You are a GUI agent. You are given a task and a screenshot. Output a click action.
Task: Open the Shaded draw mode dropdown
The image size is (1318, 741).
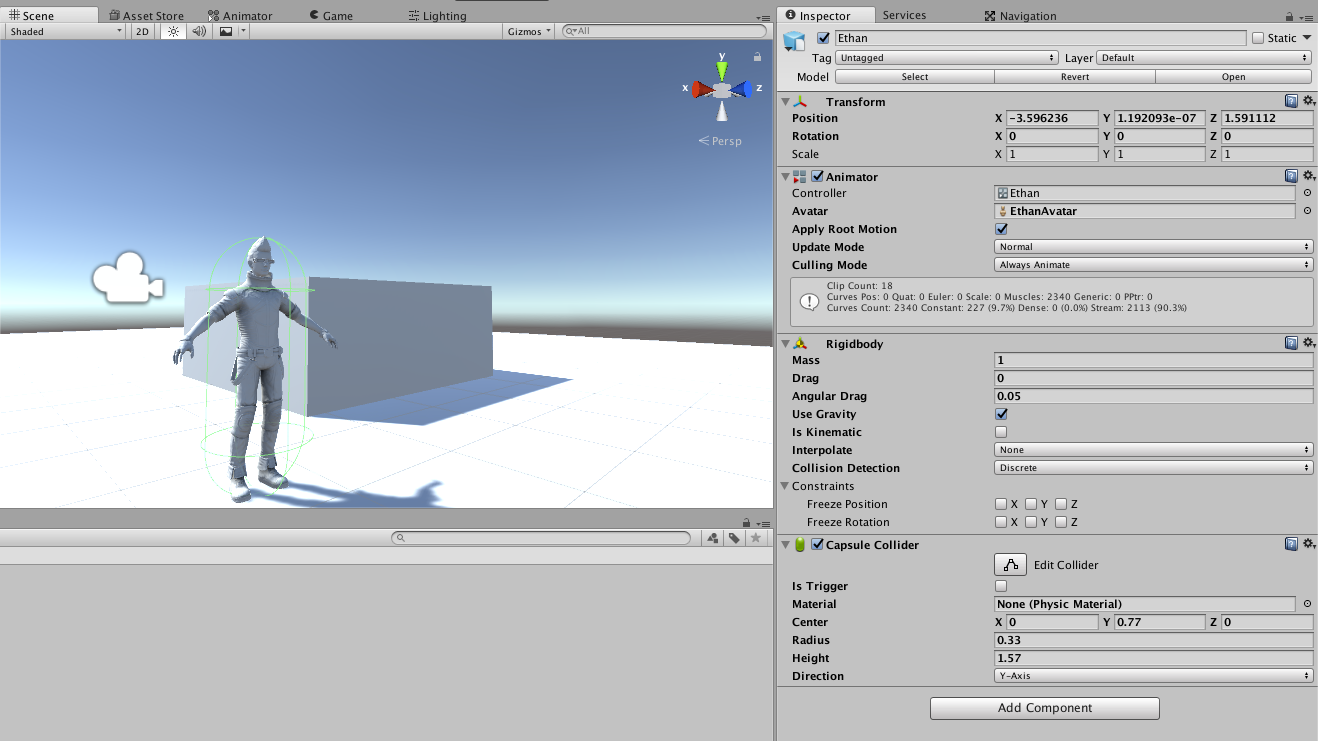65,31
